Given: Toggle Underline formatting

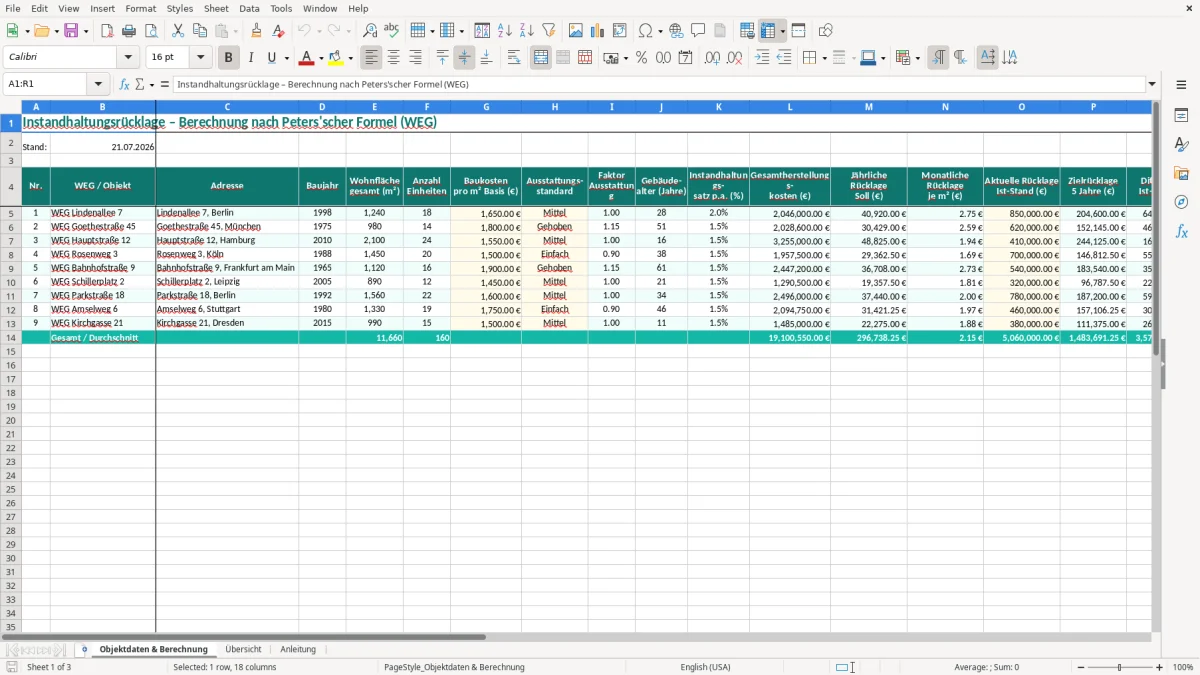Looking at the screenshot, I should coord(271,58).
